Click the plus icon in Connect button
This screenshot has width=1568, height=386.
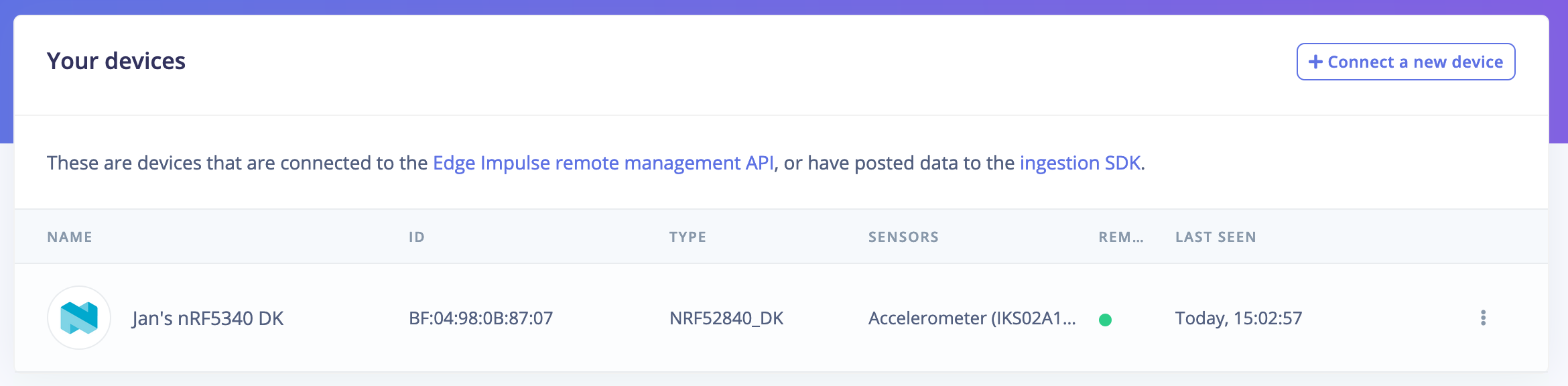click(1315, 62)
